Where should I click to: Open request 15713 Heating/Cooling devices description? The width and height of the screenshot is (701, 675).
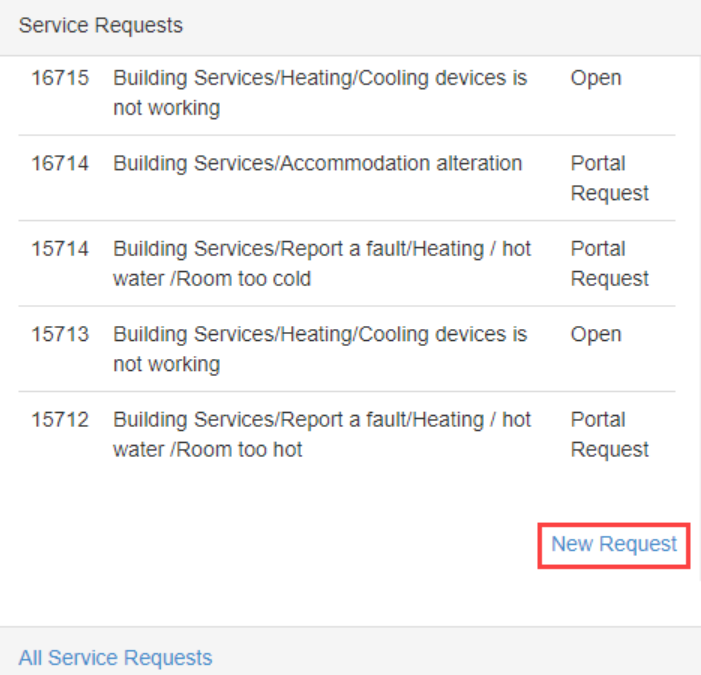[x=320, y=334]
